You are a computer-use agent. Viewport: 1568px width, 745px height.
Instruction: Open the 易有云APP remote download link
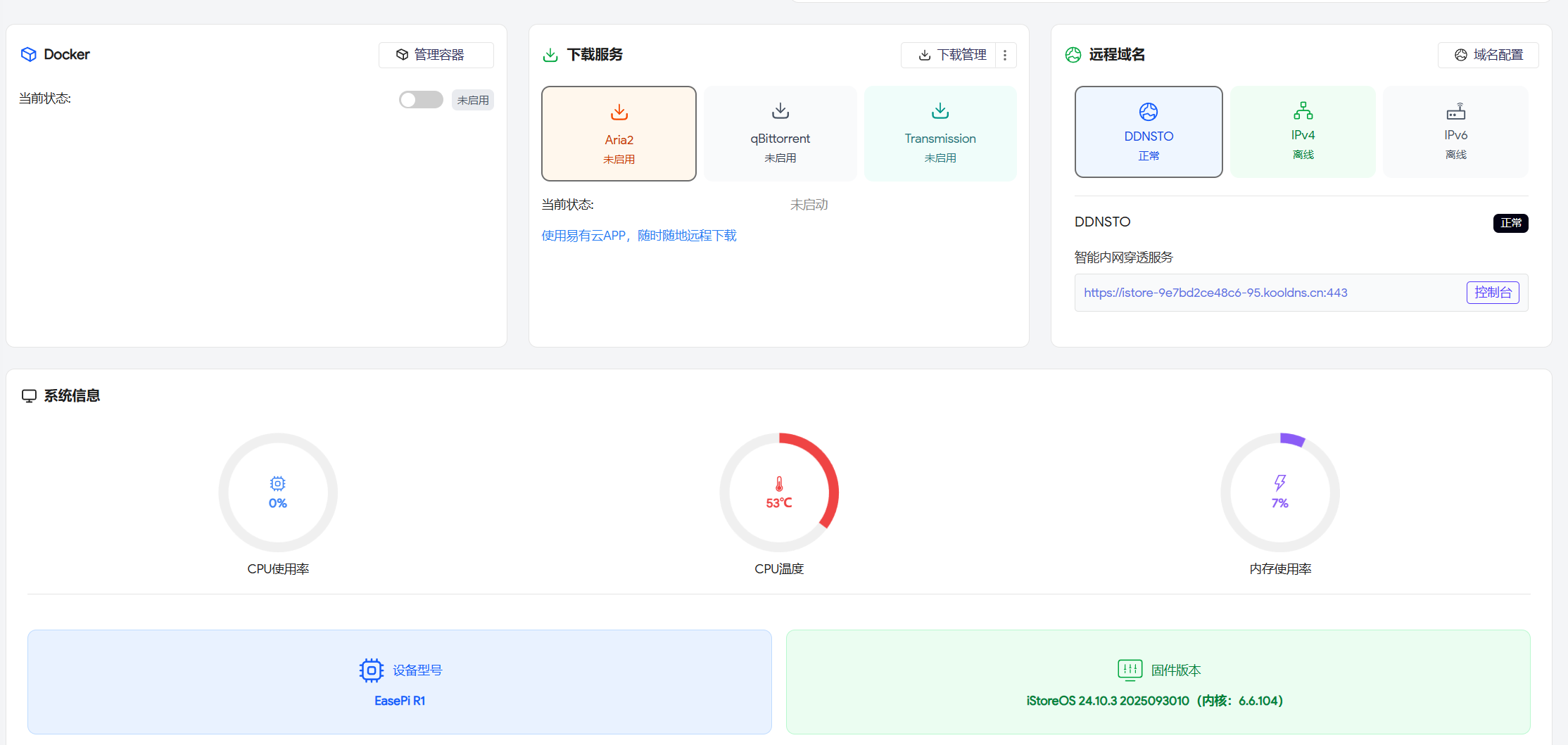(x=638, y=236)
